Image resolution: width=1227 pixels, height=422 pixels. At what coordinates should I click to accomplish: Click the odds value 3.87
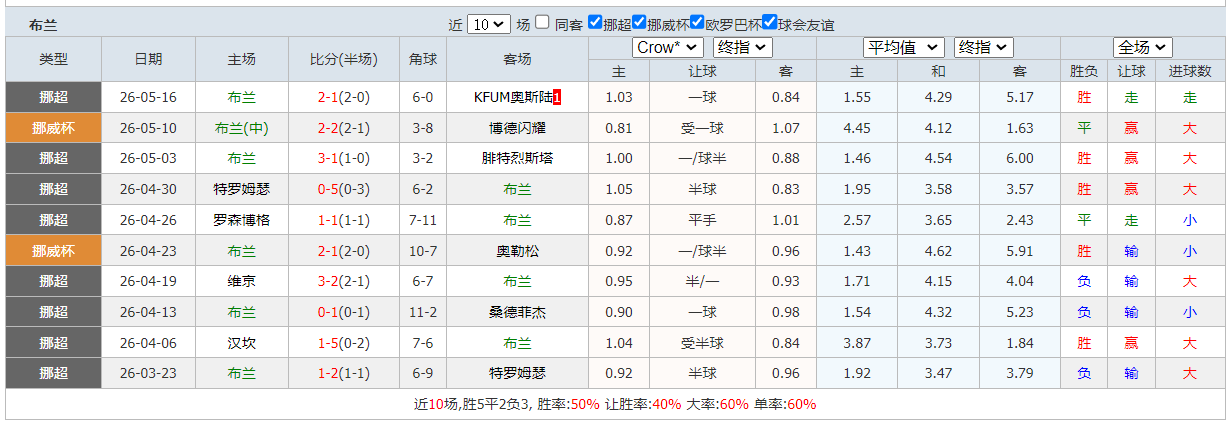857,343
